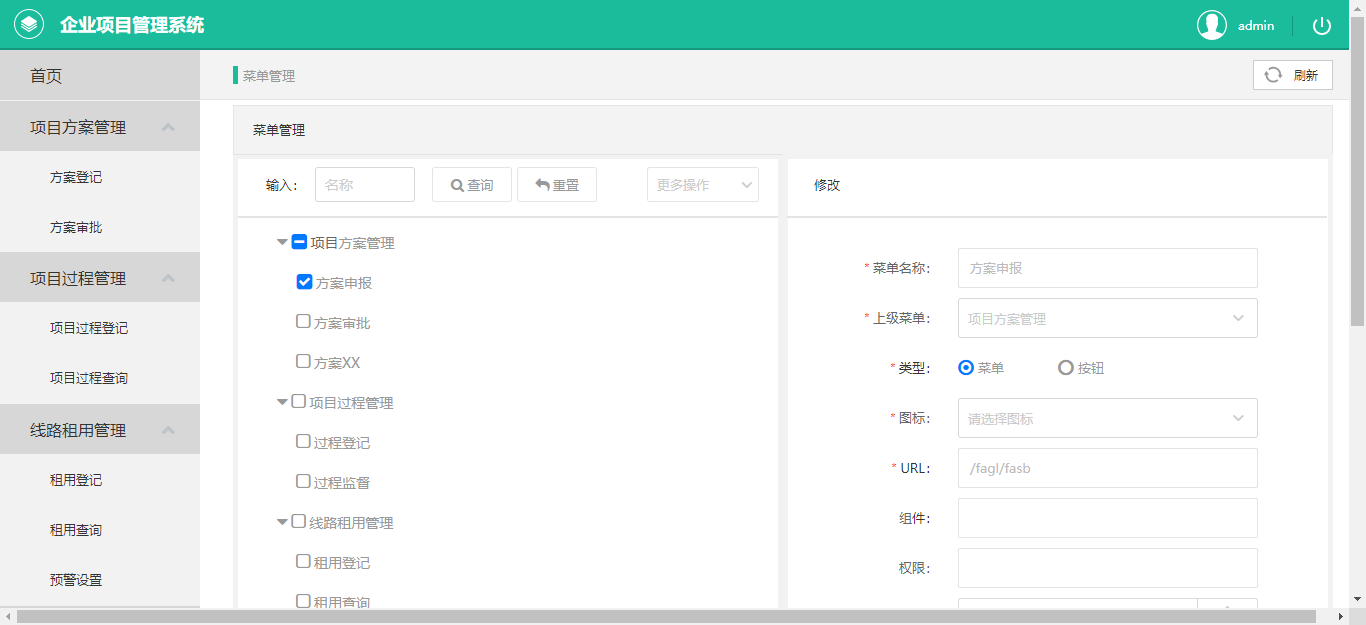1366x625 pixels.
Task: Collapse the 项目方案管理 tree node triangle
Action: [x=282, y=243]
